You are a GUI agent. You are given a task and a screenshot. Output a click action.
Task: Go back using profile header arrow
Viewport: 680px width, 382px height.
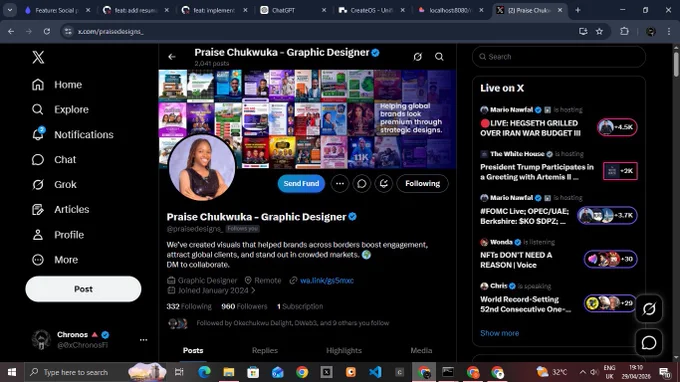tap(172, 57)
